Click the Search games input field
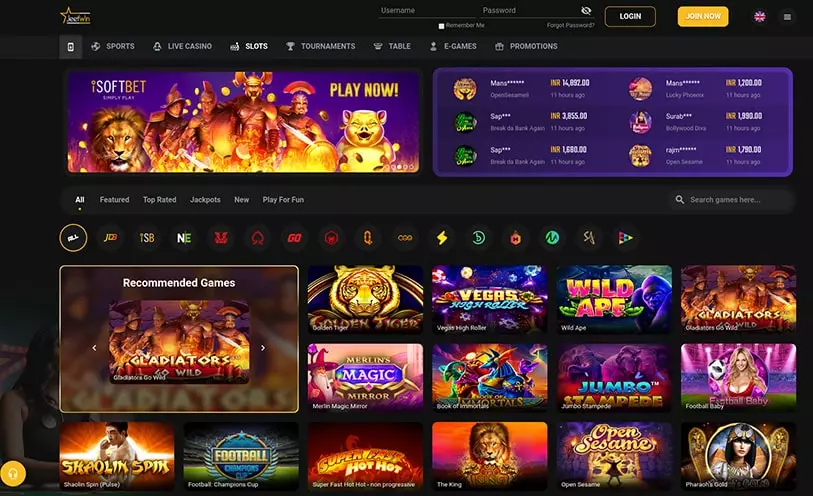The height and width of the screenshot is (496, 813). pyautogui.click(x=733, y=200)
